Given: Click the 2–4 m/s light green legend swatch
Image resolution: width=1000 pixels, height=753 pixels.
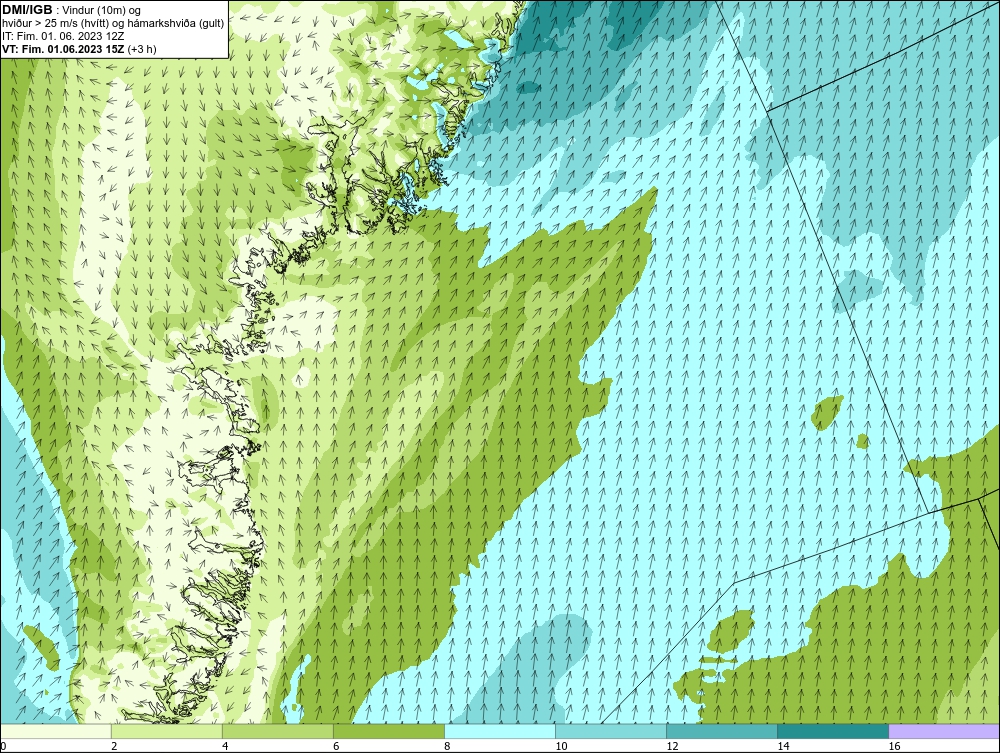Looking at the screenshot, I should point(167,731).
